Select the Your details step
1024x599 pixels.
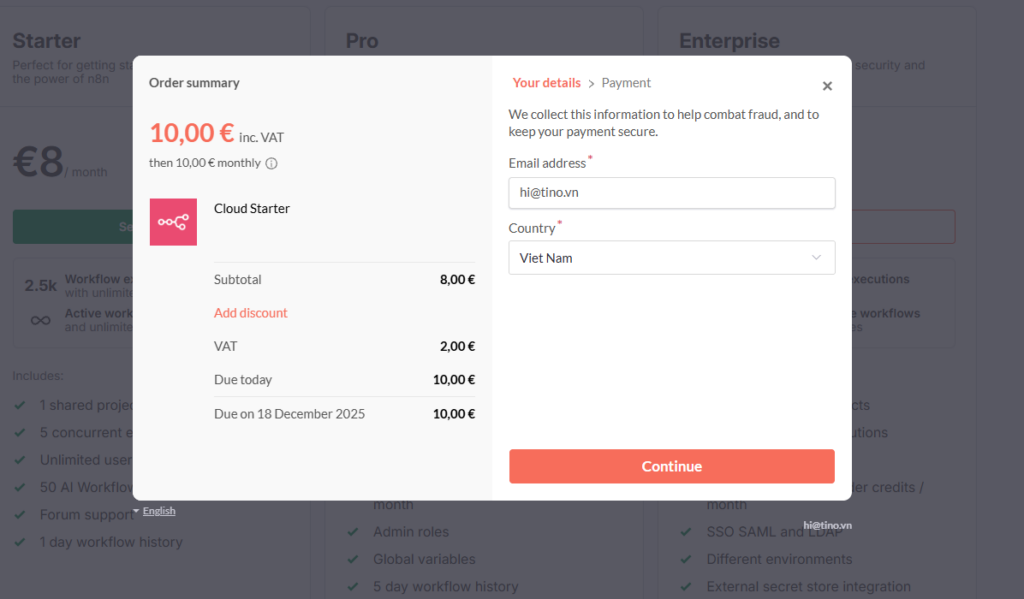click(546, 83)
